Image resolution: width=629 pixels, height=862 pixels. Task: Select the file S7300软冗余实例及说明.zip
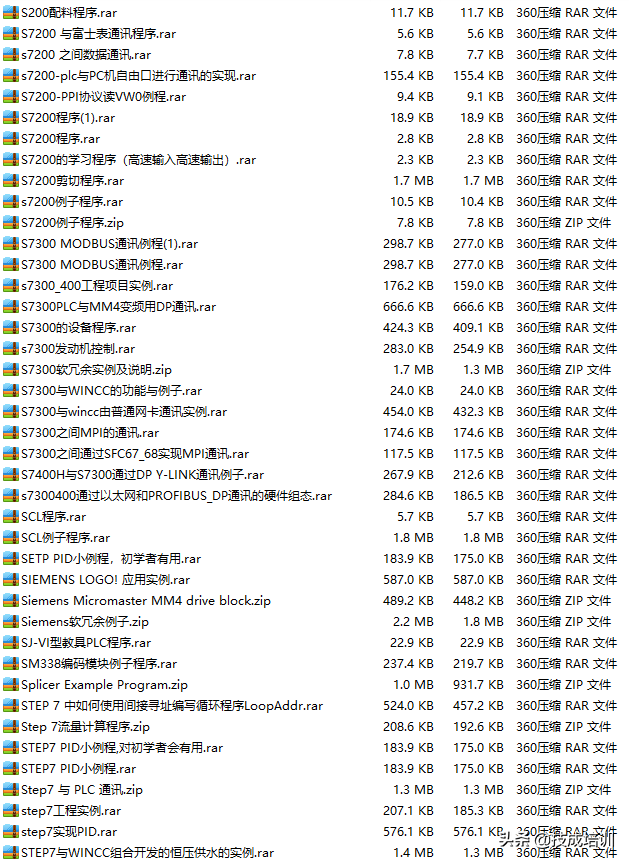tap(96, 369)
